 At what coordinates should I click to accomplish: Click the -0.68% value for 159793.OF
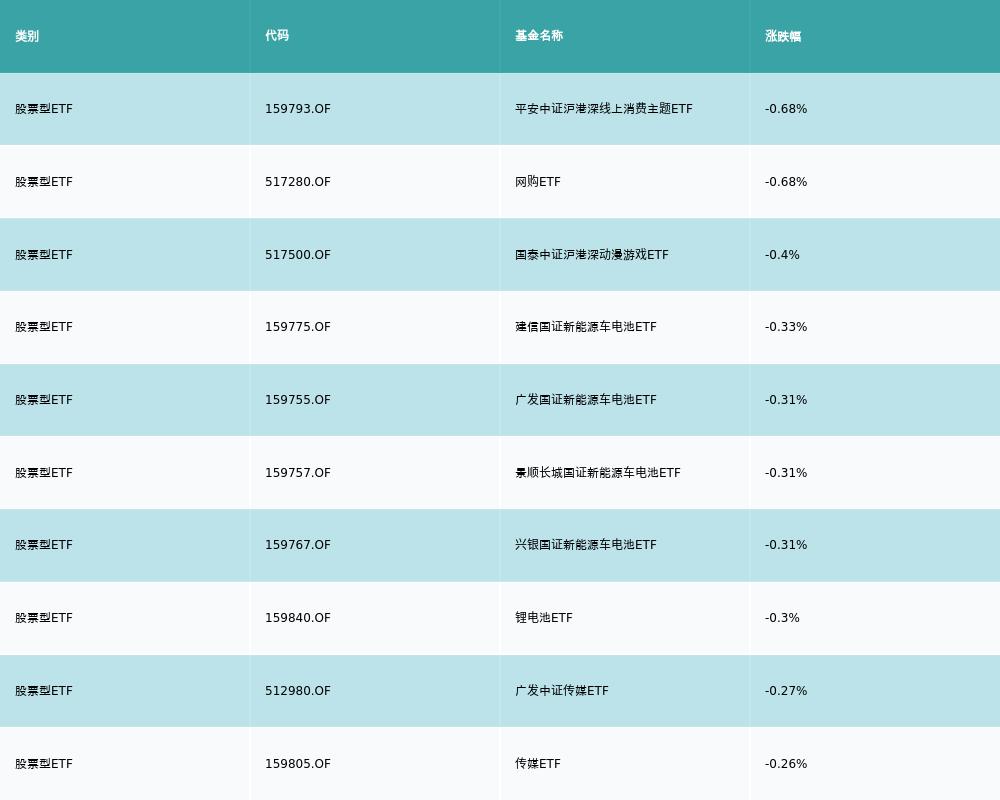pyautogui.click(x=786, y=109)
